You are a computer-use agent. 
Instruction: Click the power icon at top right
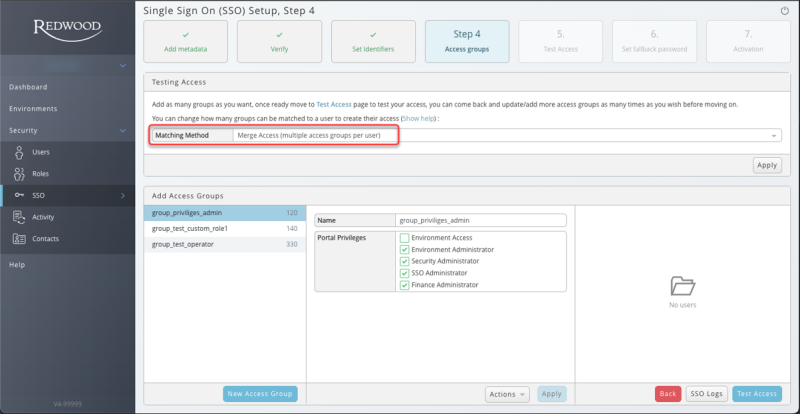(x=783, y=10)
